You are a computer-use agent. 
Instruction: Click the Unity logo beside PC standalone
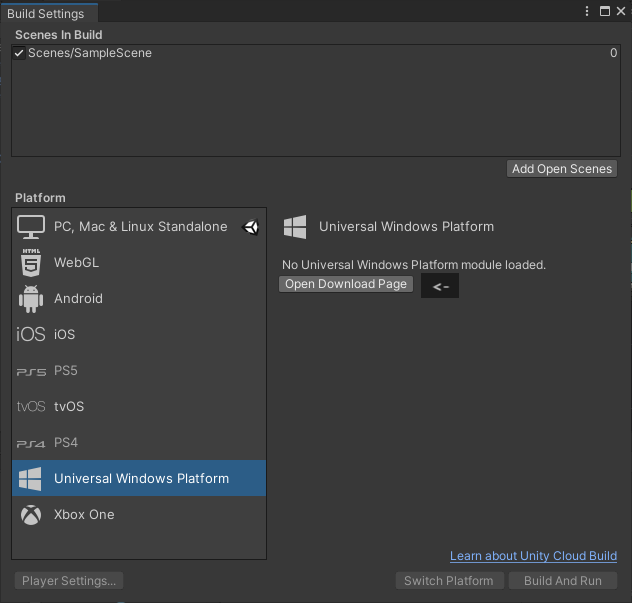[250, 227]
